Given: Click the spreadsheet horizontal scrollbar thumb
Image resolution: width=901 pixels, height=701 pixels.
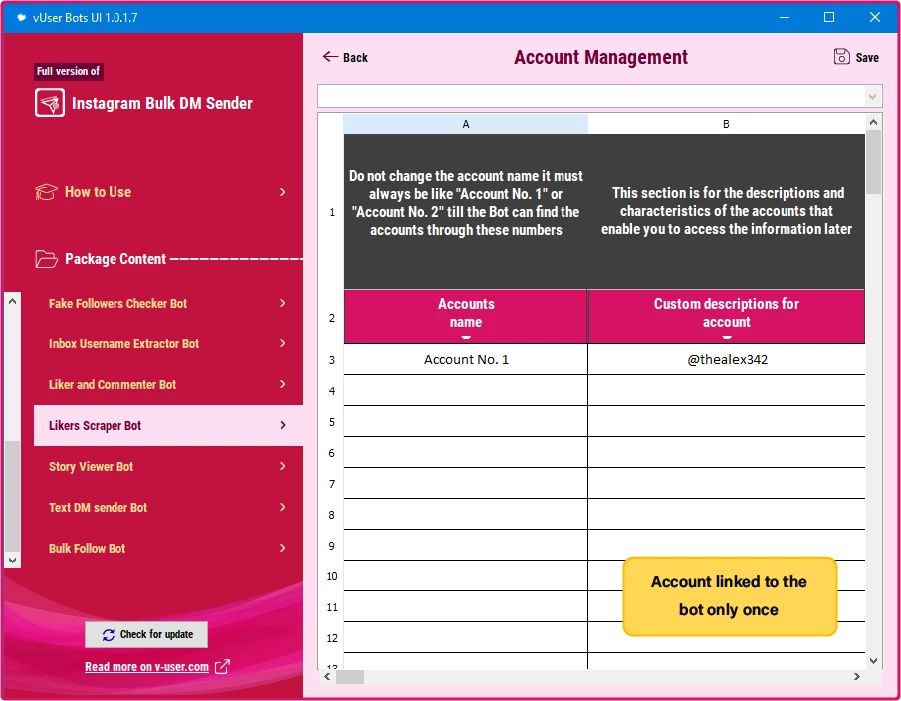Looking at the screenshot, I should [x=350, y=676].
